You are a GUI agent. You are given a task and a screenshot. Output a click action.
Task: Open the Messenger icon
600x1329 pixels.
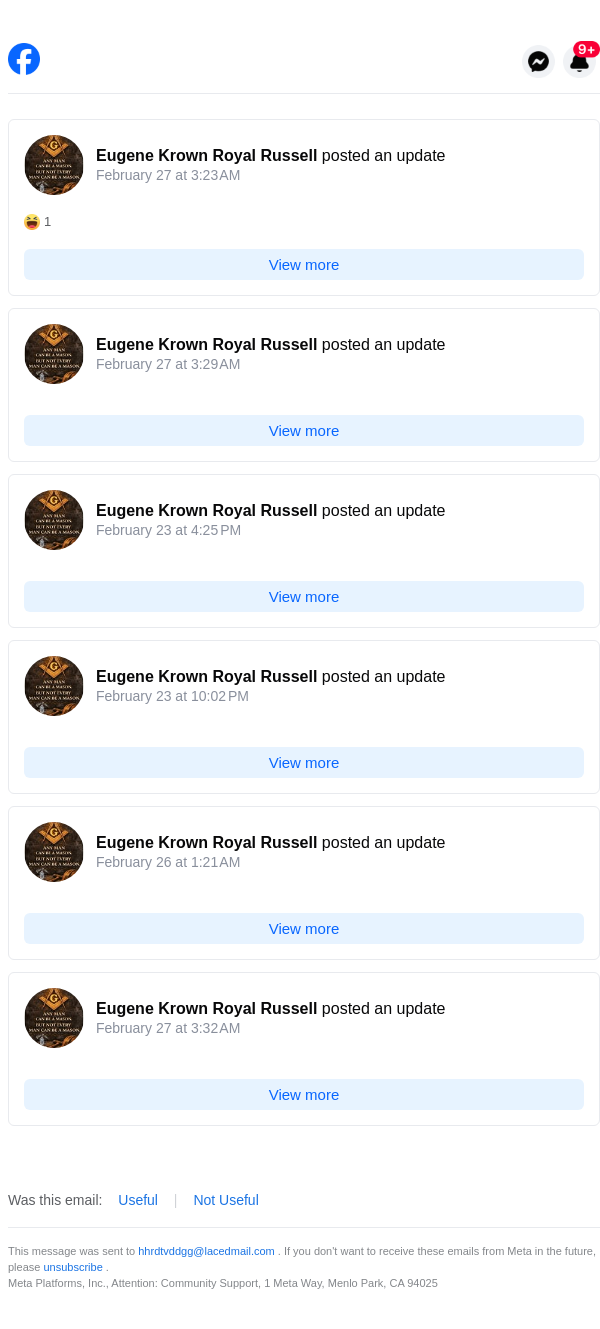click(538, 61)
